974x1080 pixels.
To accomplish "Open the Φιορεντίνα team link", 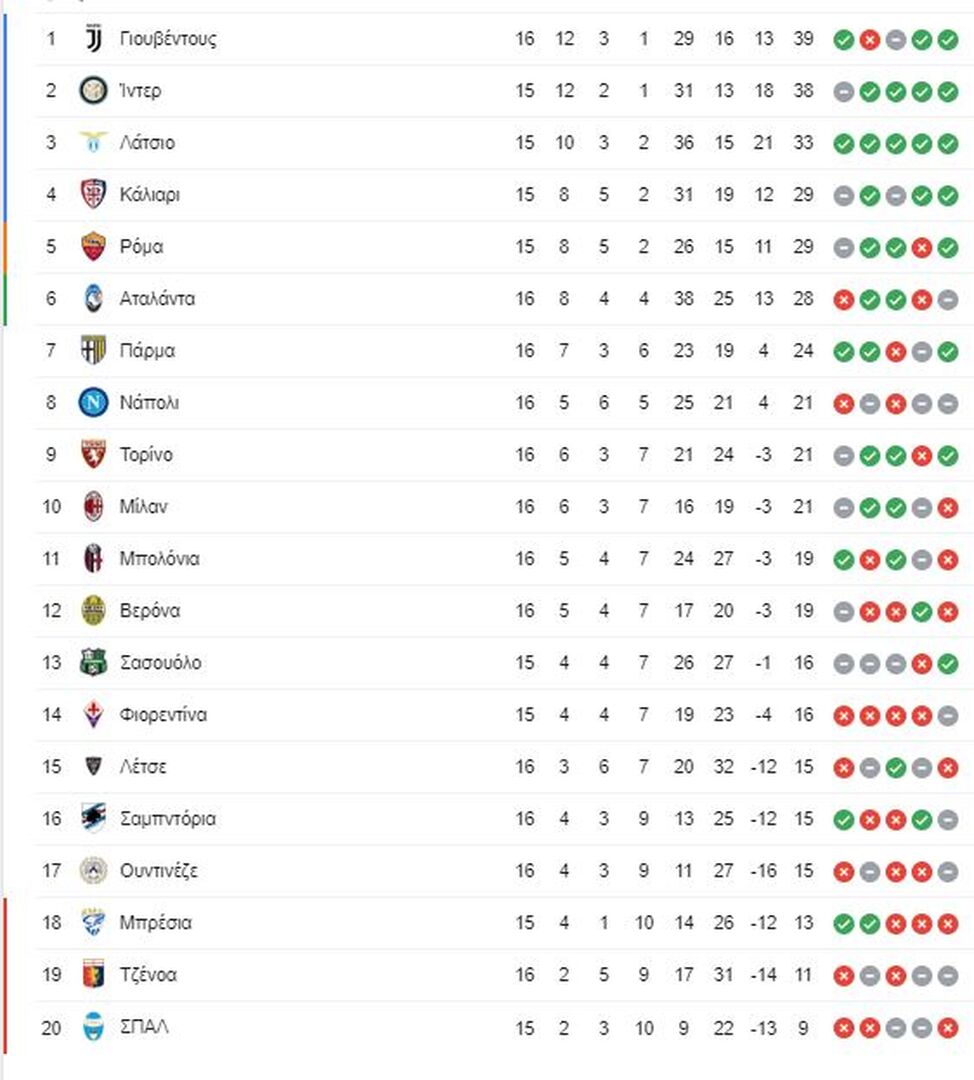I will (163, 715).
